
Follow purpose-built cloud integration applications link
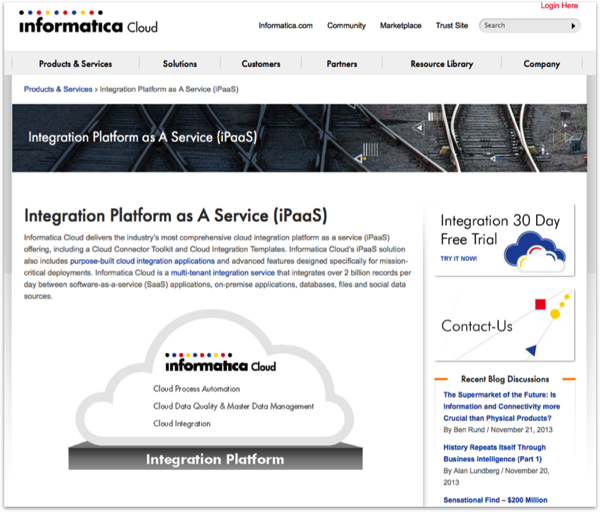tap(142, 261)
